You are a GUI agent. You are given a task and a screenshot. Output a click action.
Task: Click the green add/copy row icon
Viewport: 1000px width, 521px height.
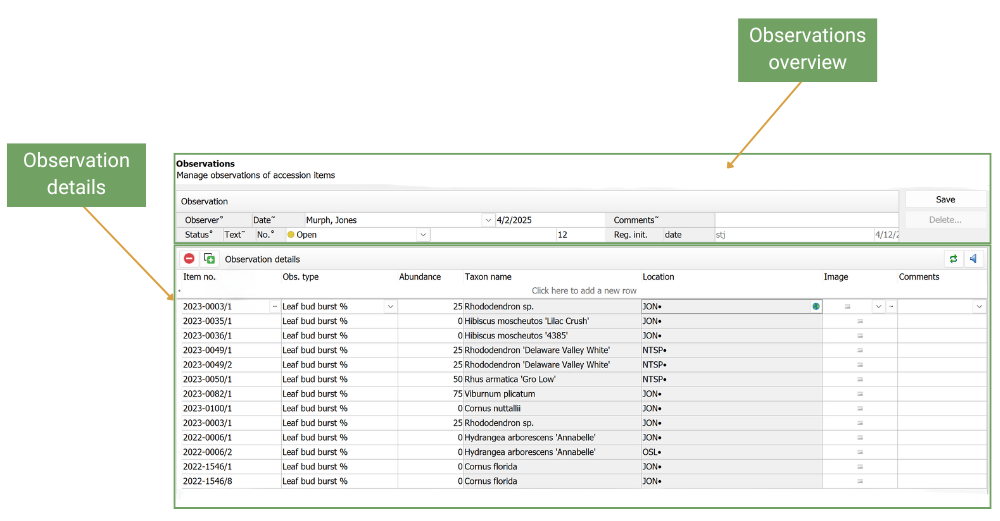coord(209,258)
